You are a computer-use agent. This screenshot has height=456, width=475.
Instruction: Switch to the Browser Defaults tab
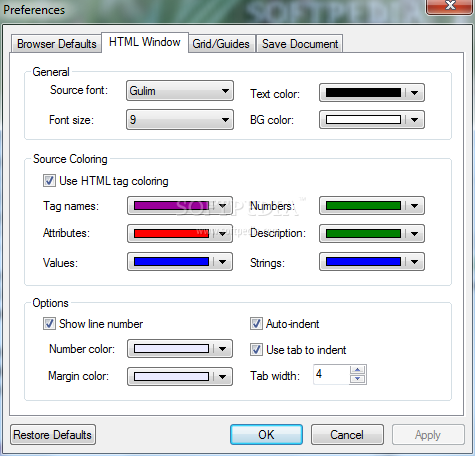56,44
